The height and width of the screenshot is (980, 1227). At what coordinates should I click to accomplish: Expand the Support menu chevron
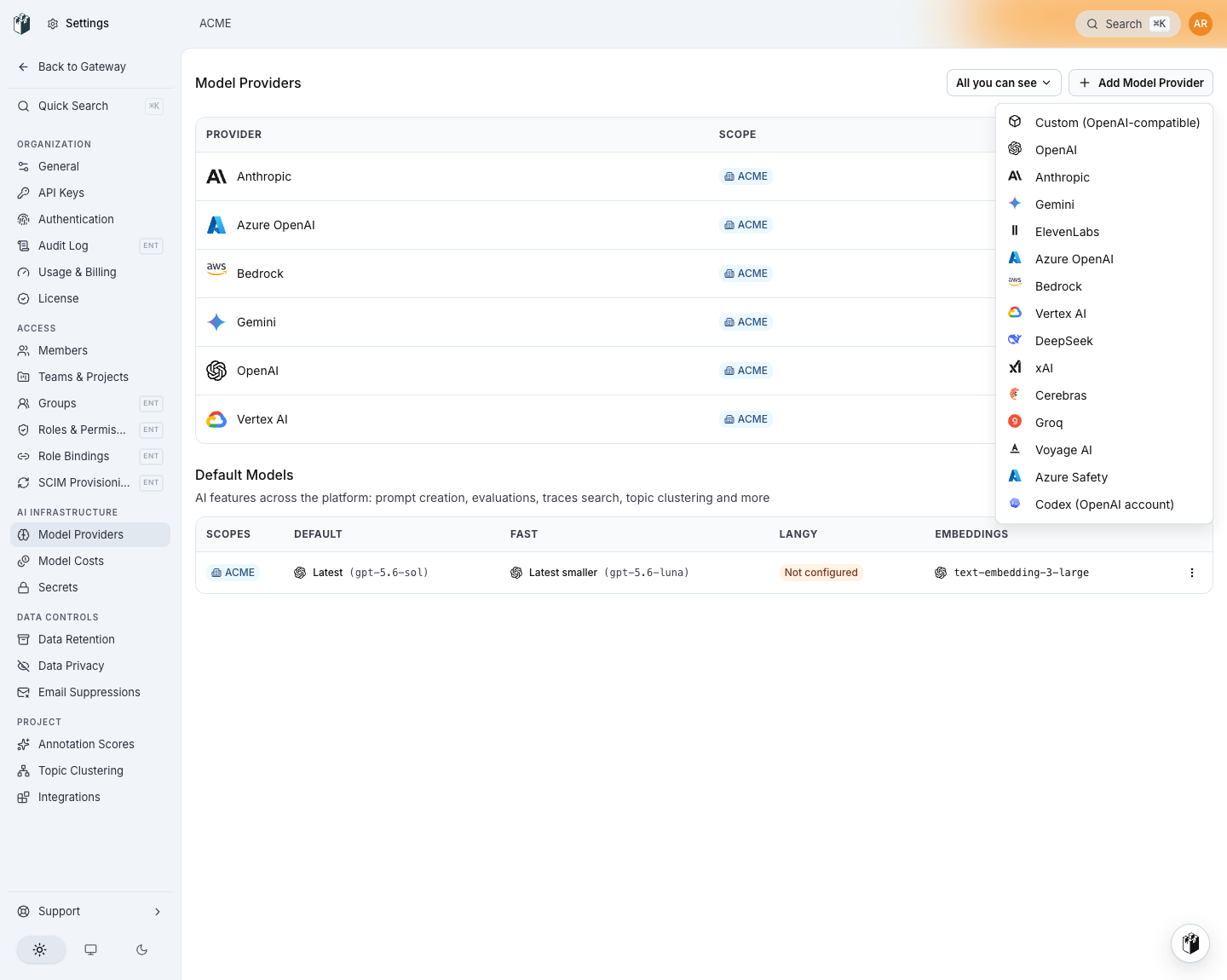tap(158, 912)
